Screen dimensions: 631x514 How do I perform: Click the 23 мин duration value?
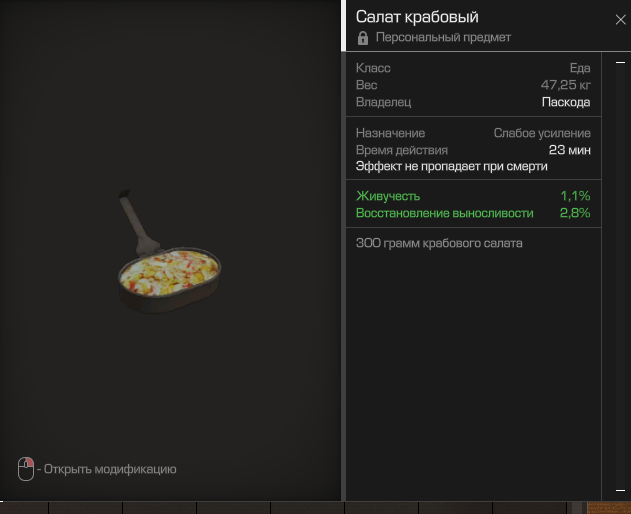click(x=569, y=150)
